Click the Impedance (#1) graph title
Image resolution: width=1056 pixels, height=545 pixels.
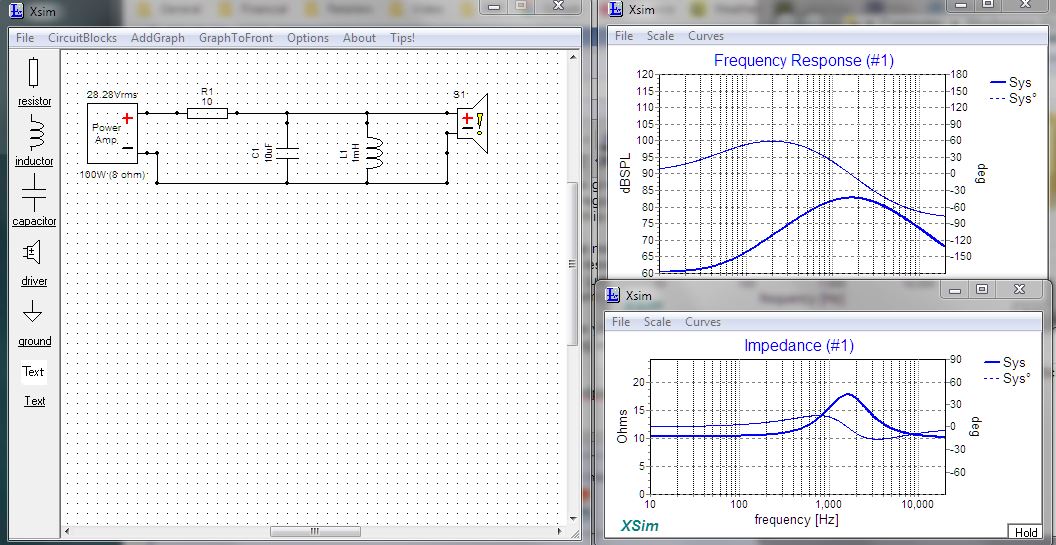pyautogui.click(x=799, y=346)
